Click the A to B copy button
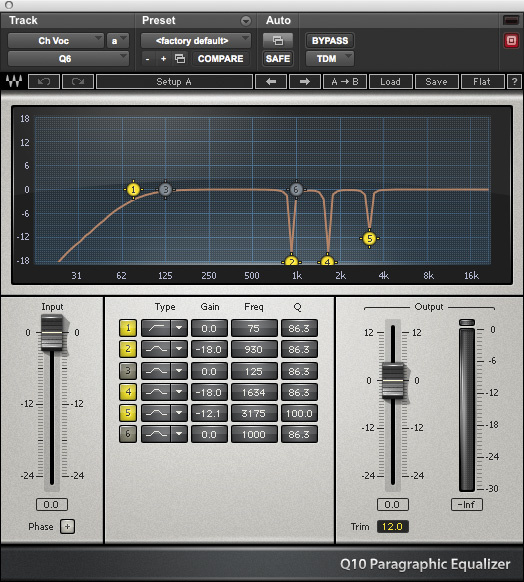Image resolution: width=524 pixels, height=582 pixels. [x=345, y=82]
